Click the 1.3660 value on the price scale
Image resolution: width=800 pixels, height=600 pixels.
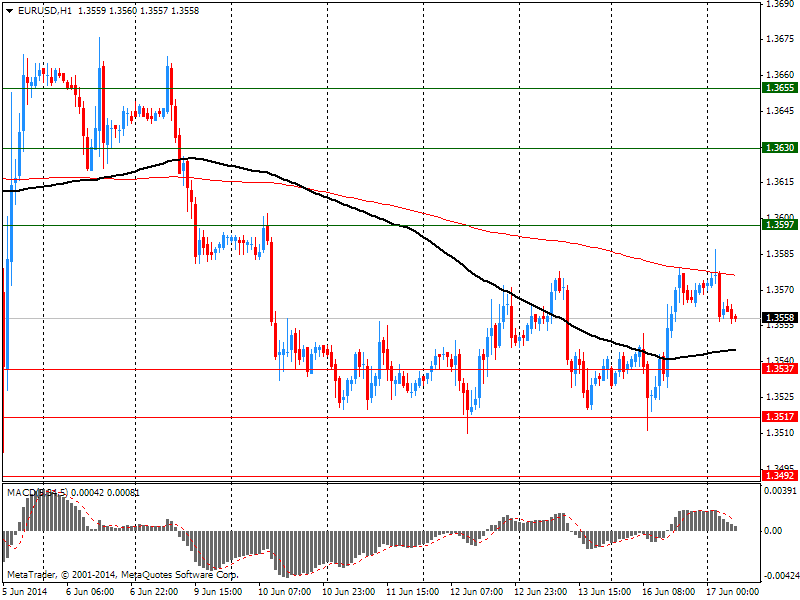(x=780, y=75)
